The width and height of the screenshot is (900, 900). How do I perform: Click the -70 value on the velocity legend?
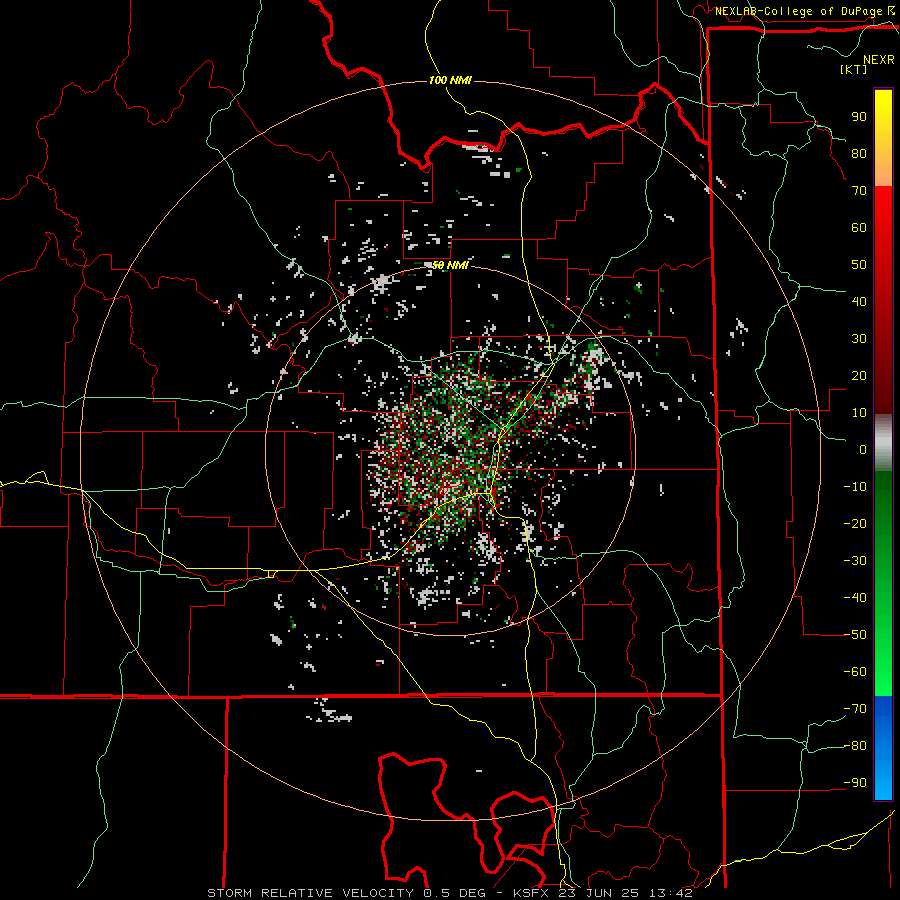click(855, 709)
